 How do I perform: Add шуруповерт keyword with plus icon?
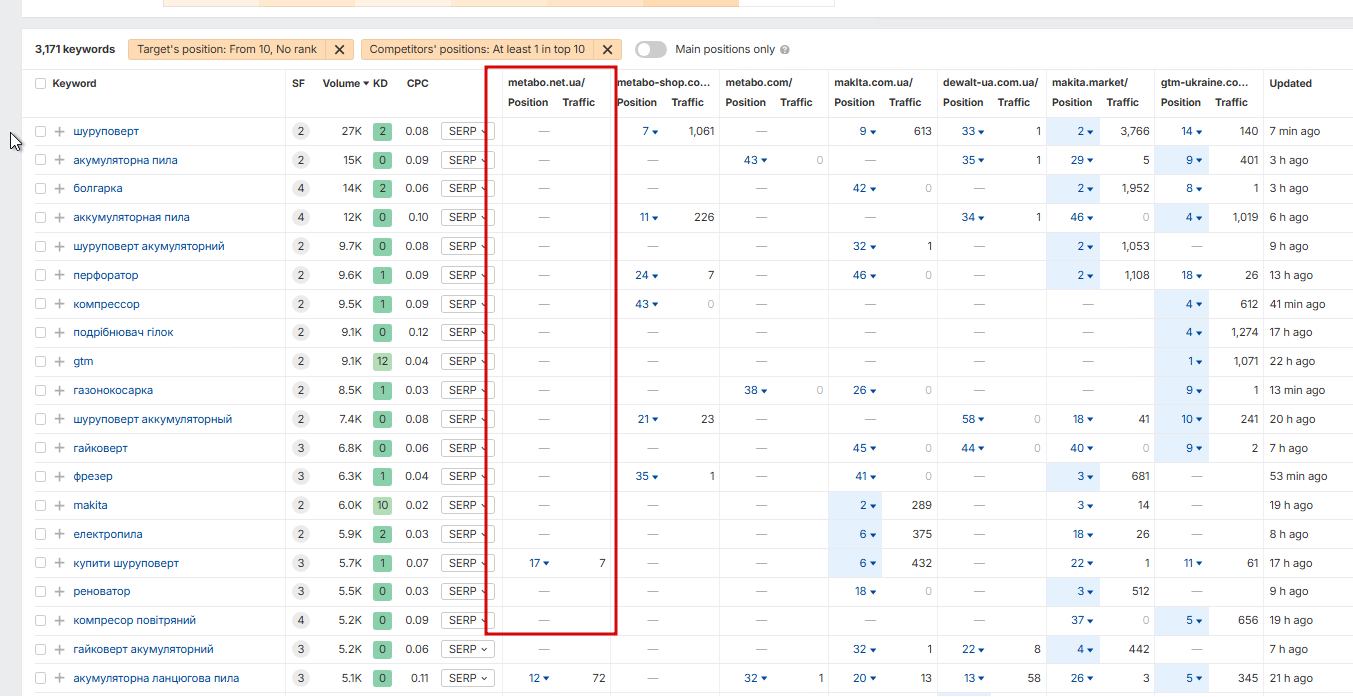pyautogui.click(x=60, y=131)
